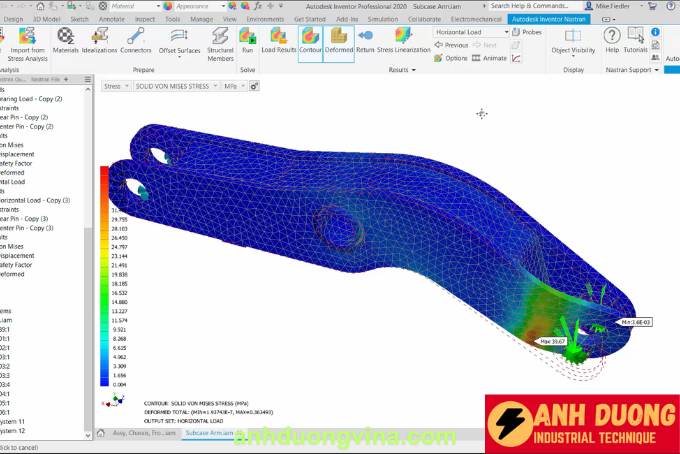Click the Materials icon in Prepare panel
The height and width of the screenshot is (454, 680).
65,41
